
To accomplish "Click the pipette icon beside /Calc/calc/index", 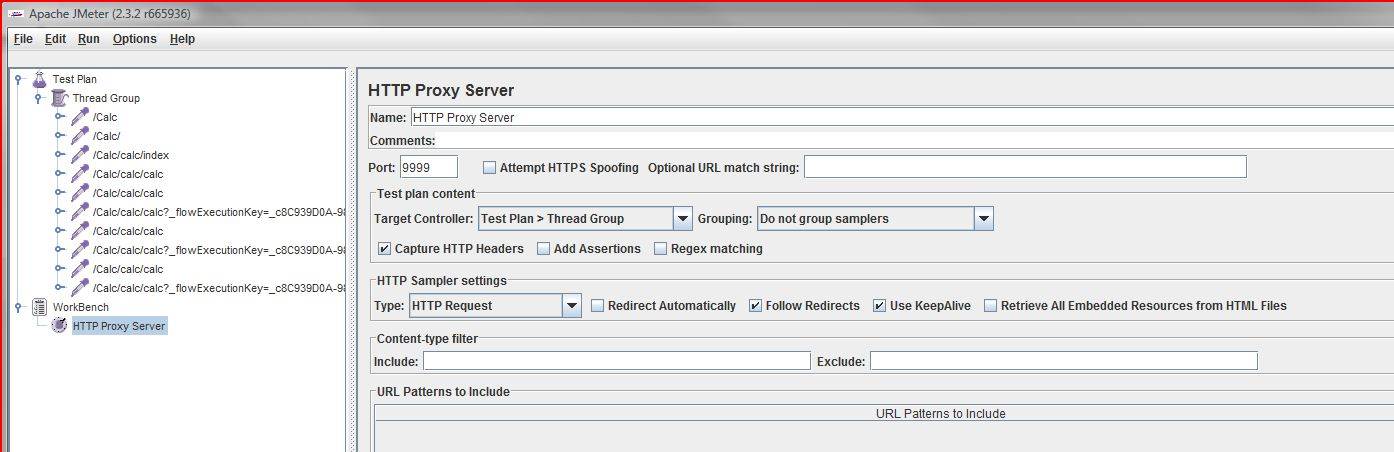I will point(80,155).
